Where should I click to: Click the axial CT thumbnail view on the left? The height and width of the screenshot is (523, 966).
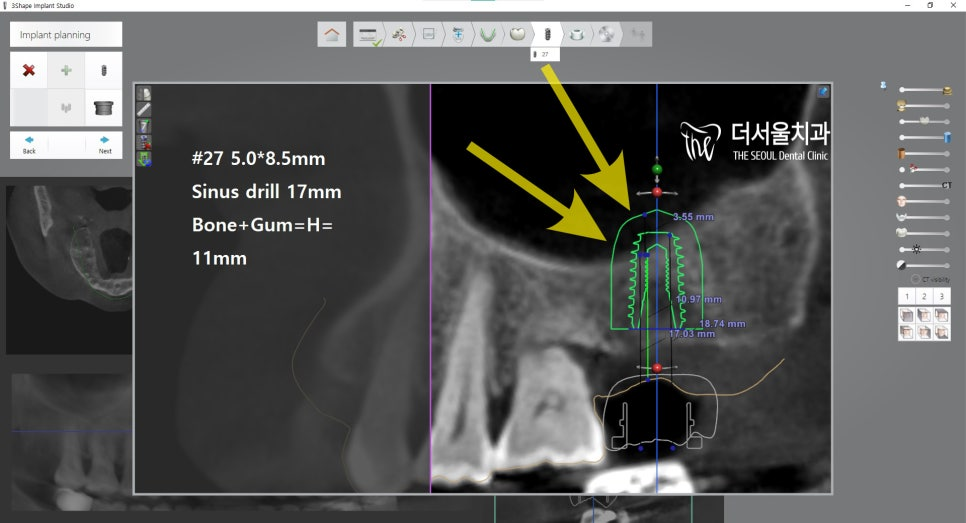(65, 268)
